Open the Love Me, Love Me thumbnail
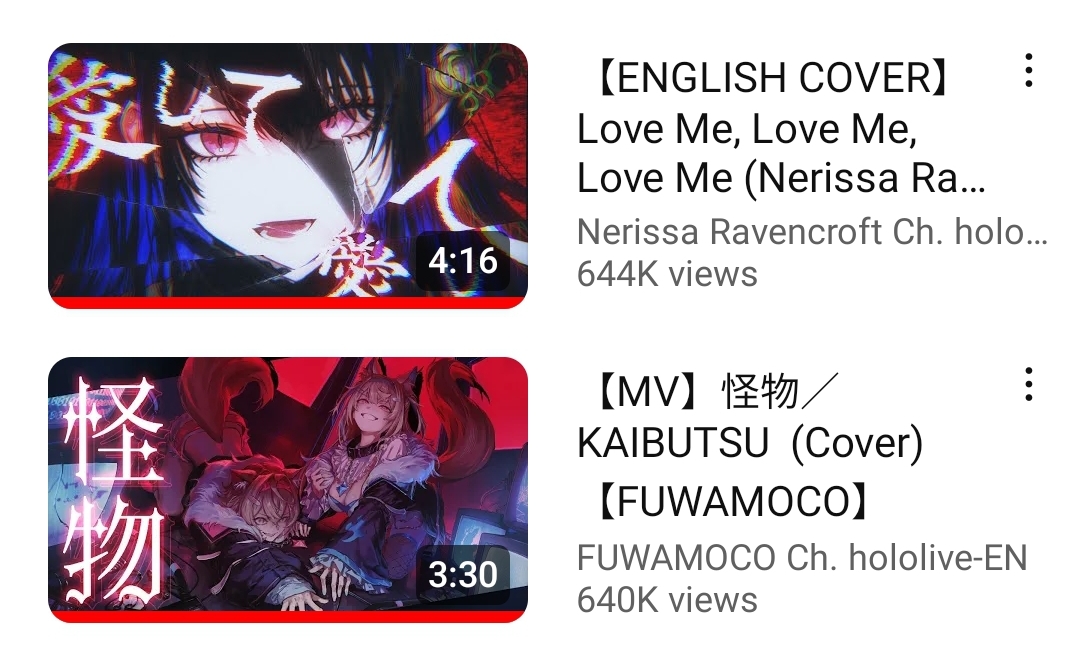 [x=288, y=176]
